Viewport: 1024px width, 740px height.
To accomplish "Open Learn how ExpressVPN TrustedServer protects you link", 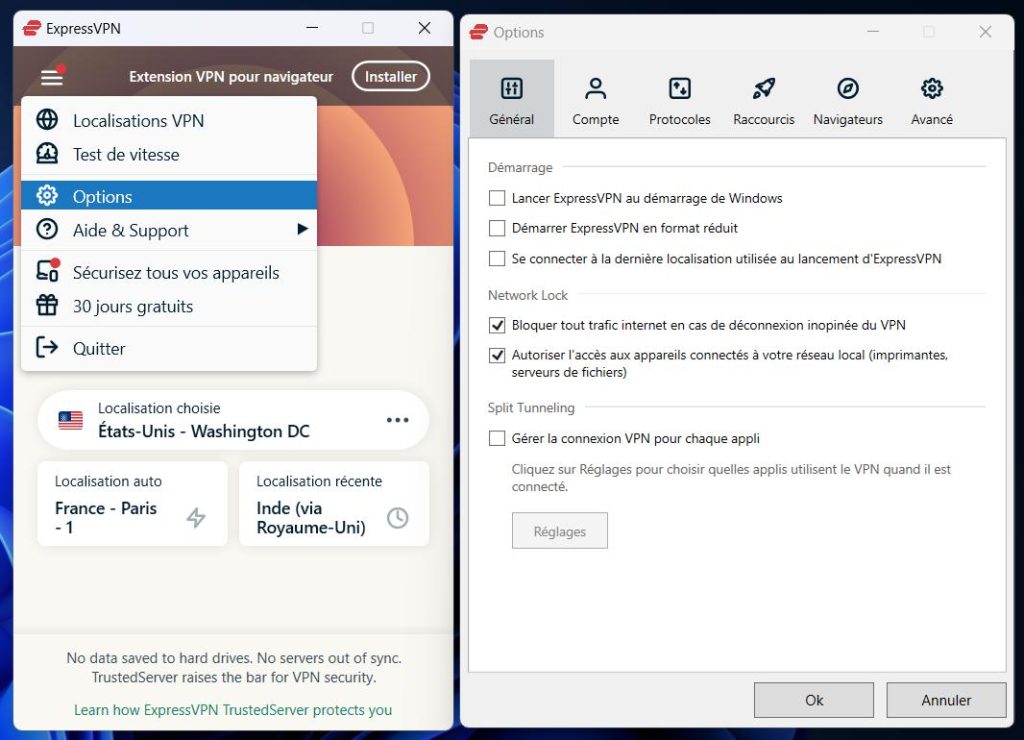I will point(233,710).
